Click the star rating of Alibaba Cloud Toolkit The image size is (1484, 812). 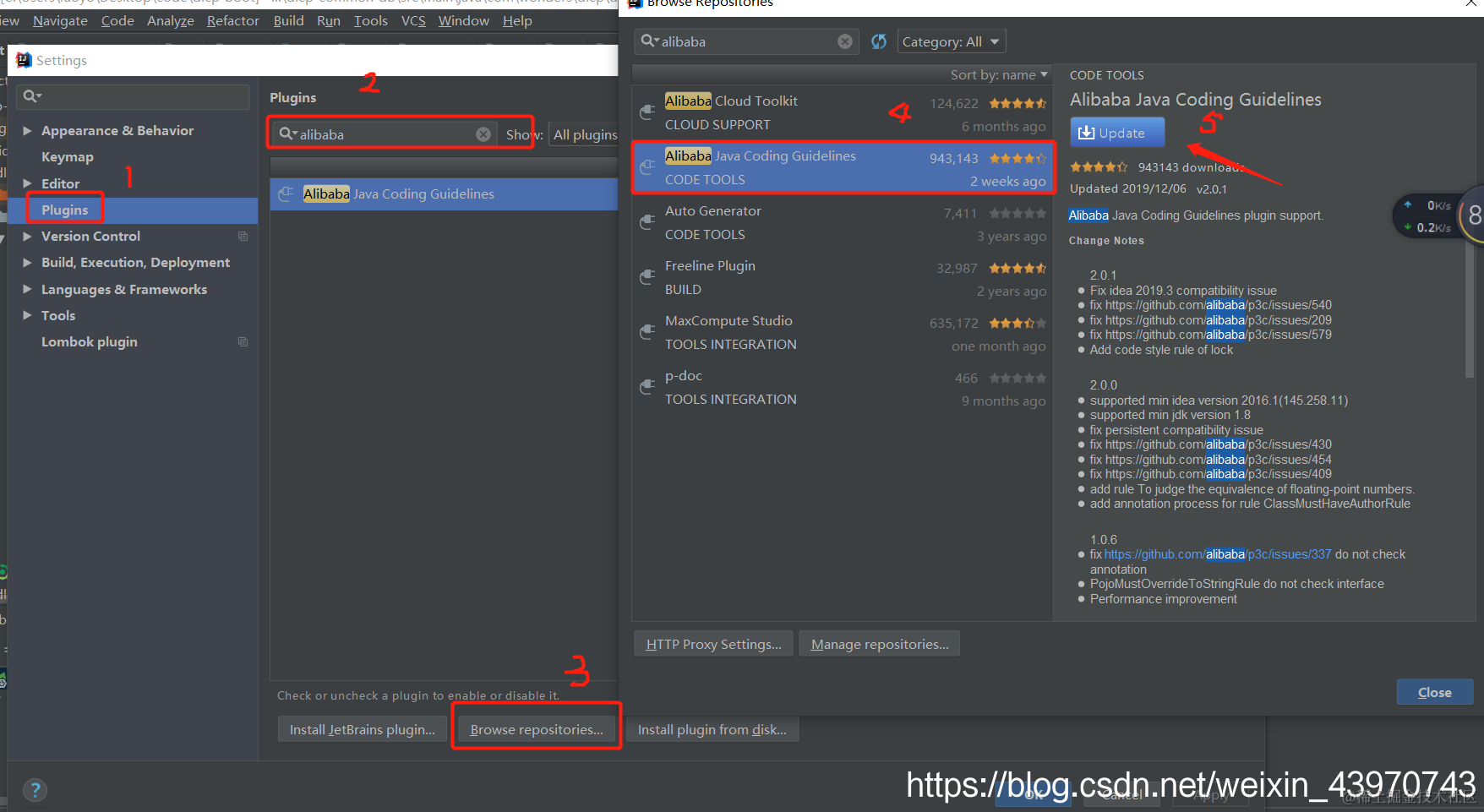[x=1018, y=103]
